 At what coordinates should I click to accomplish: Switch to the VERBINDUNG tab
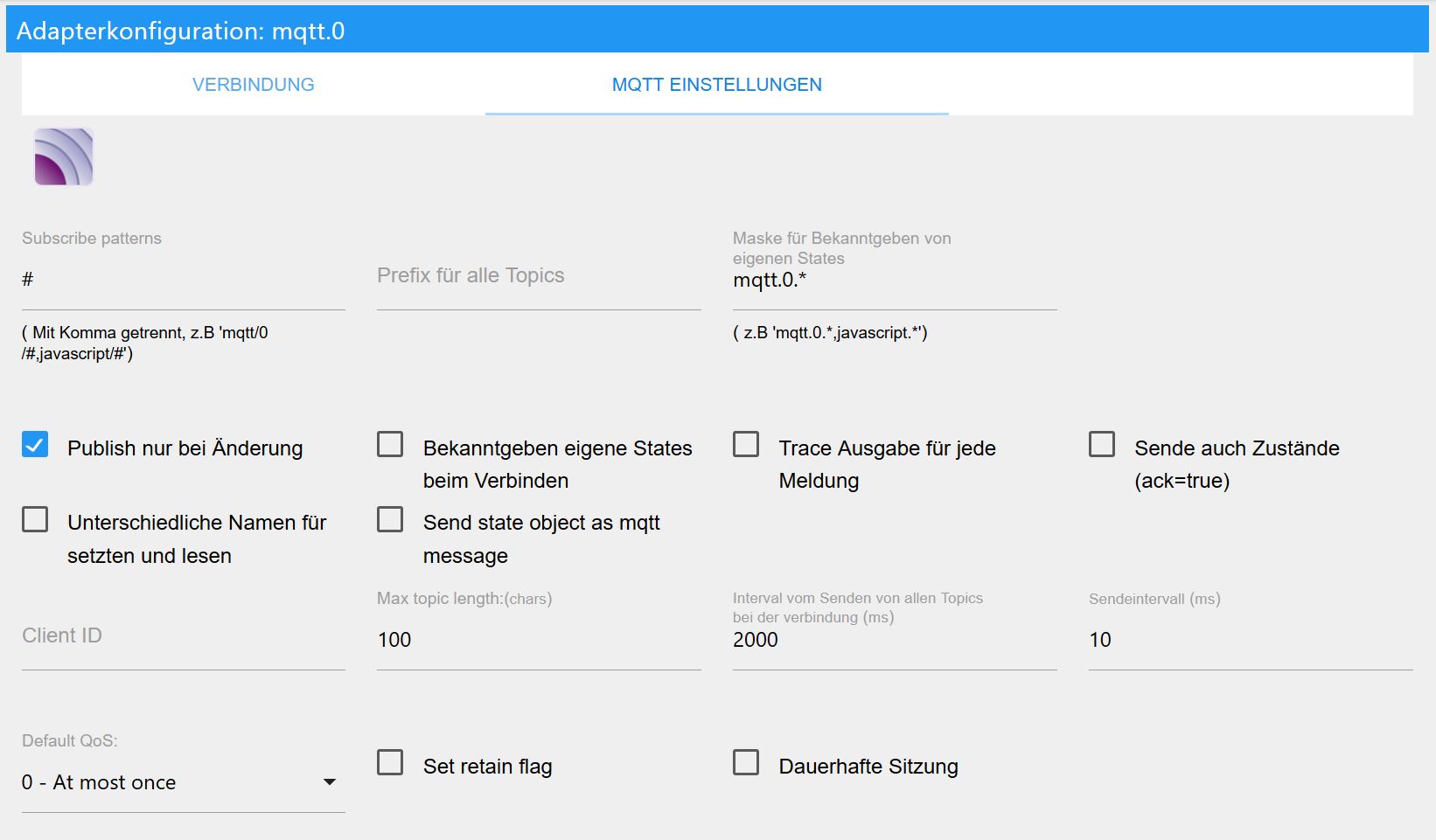pos(253,85)
